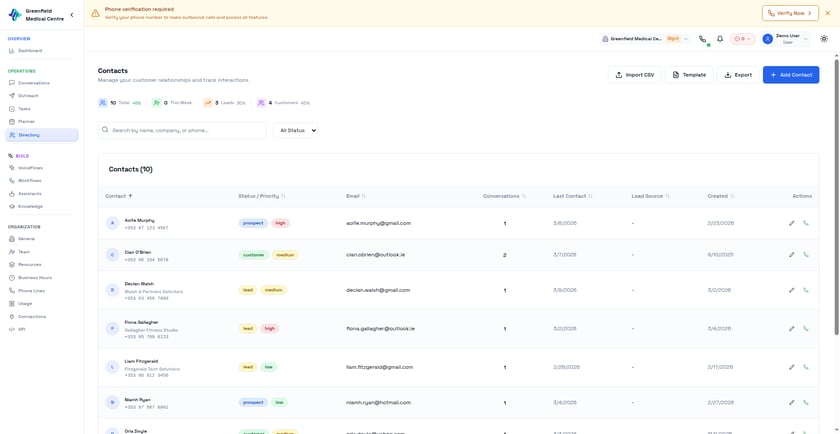Screen dimensions: 840x434
Task: Edit the Liam Fitzgerald contact
Action: pos(792,367)
